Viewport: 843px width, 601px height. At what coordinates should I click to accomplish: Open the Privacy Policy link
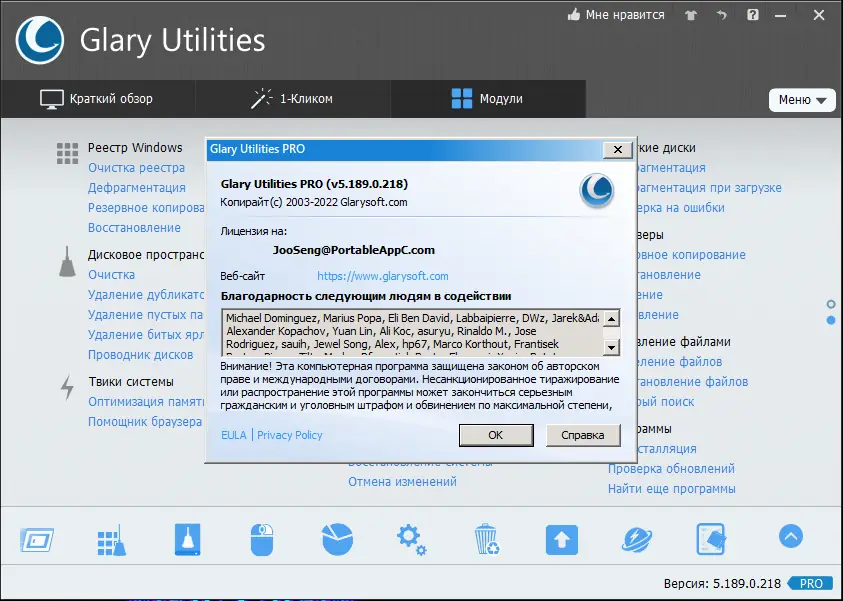point(290,435)
